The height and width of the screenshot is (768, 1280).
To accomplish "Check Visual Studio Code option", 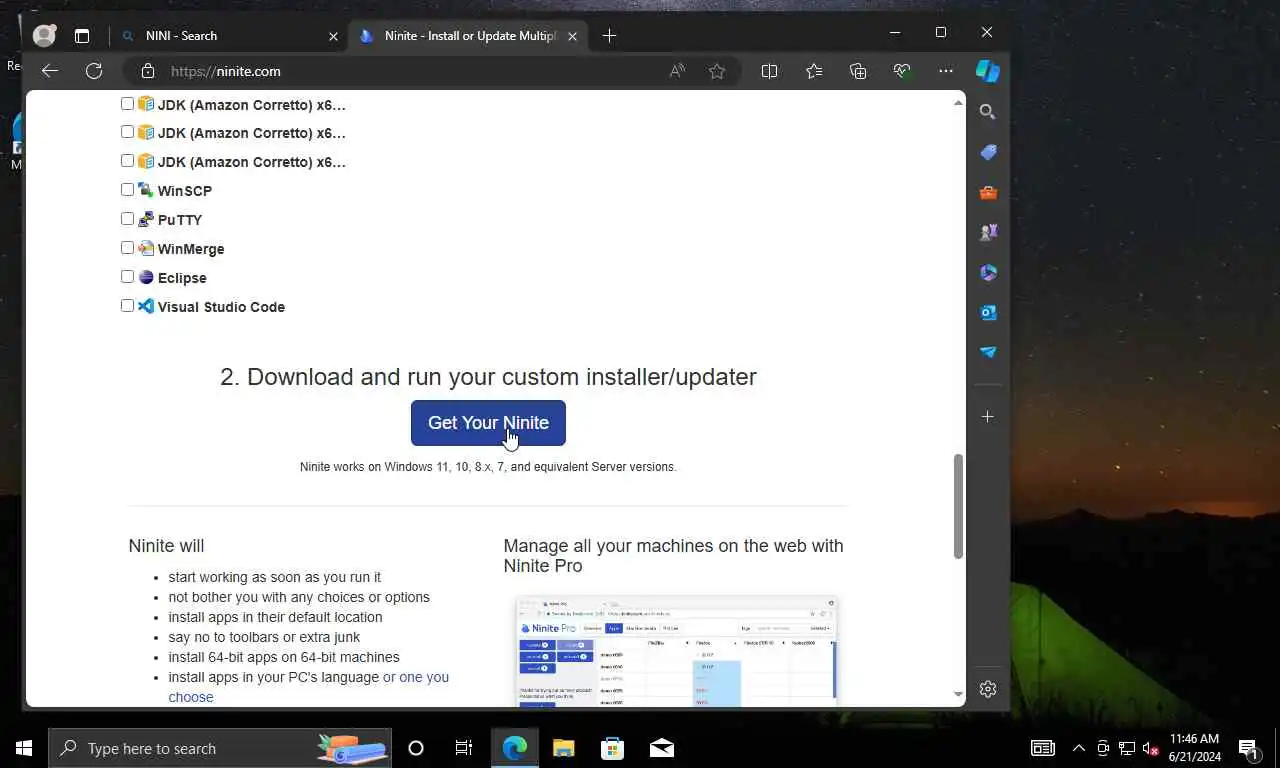I will pos(127,306).
